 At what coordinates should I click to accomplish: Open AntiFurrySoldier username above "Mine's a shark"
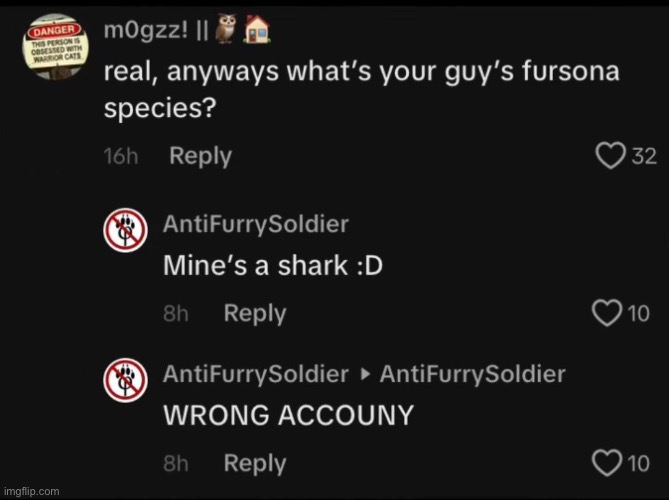[x=256, y=224]
